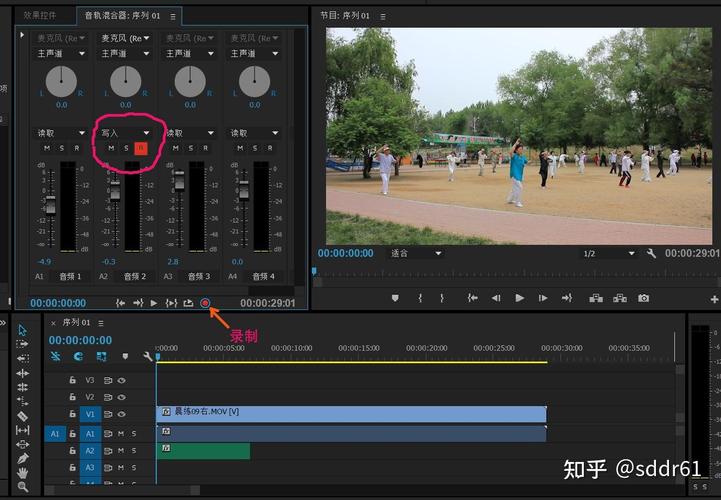Screen dimensions: 721x500
Task: Click the 音频 1 volume fader handle
Action: click(49, 204)
